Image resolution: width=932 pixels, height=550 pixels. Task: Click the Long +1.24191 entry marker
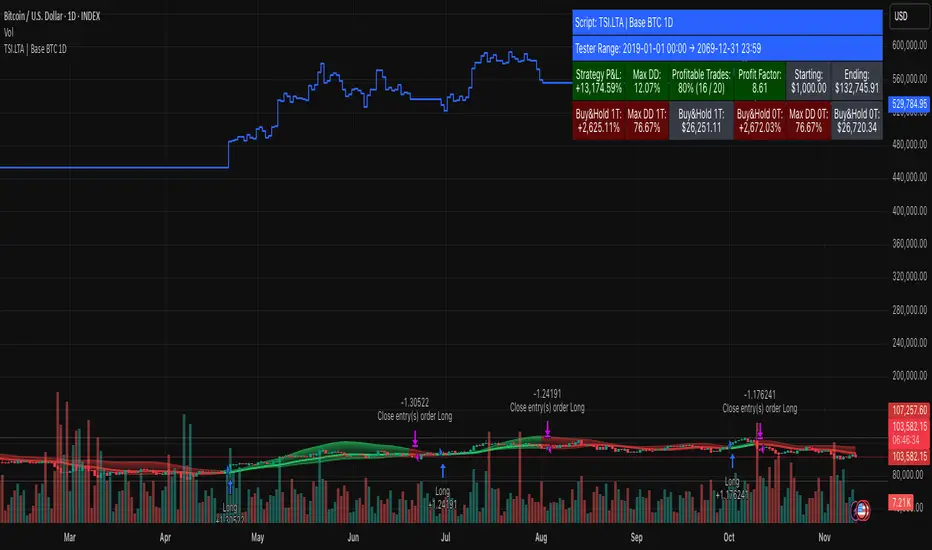[x=442, y=498]
